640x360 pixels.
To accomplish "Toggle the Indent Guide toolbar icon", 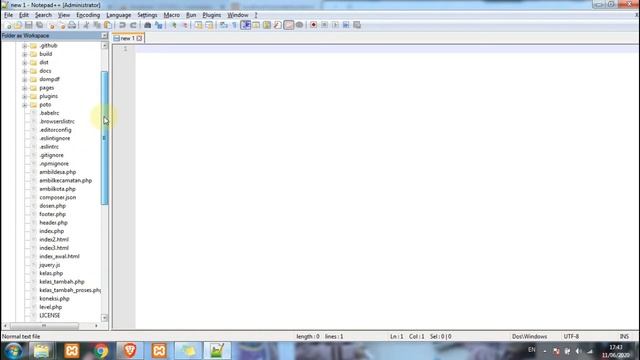I will pos(245,25).
